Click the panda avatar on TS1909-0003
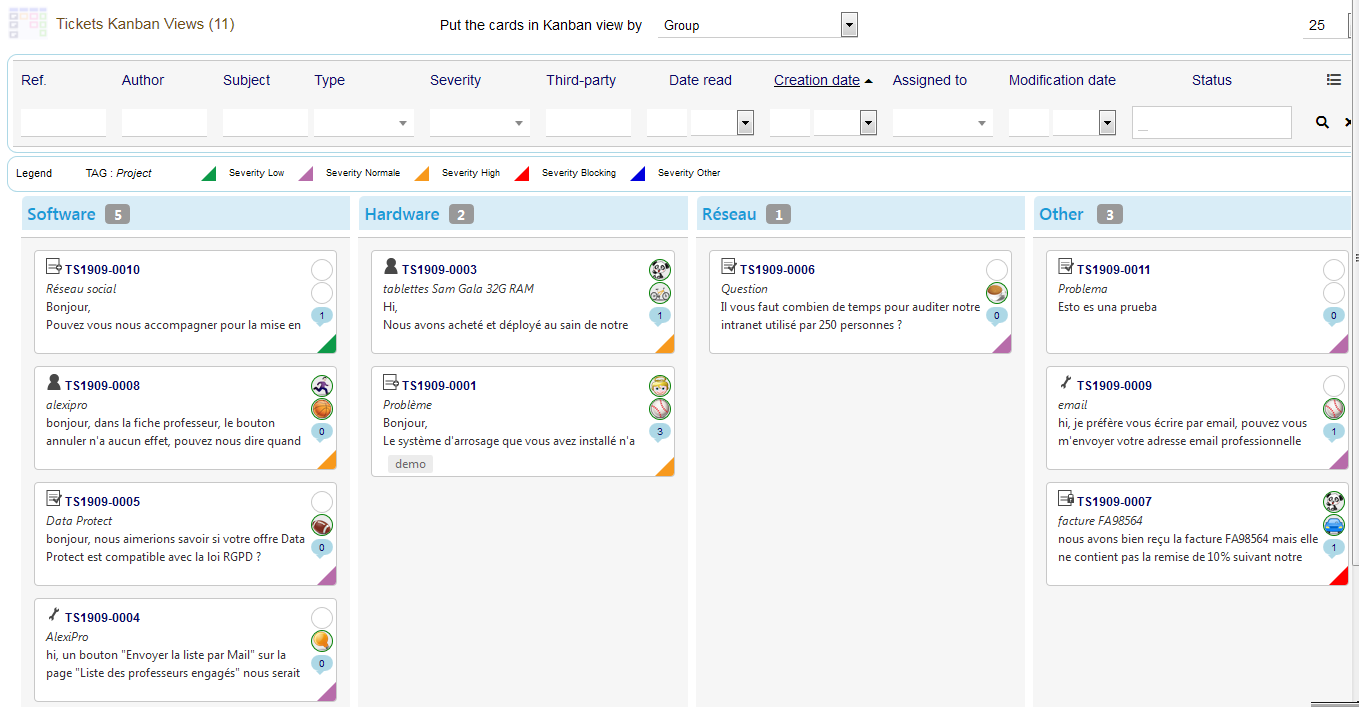The height and width of the screenshot is (707, 1359). [659, 270]
